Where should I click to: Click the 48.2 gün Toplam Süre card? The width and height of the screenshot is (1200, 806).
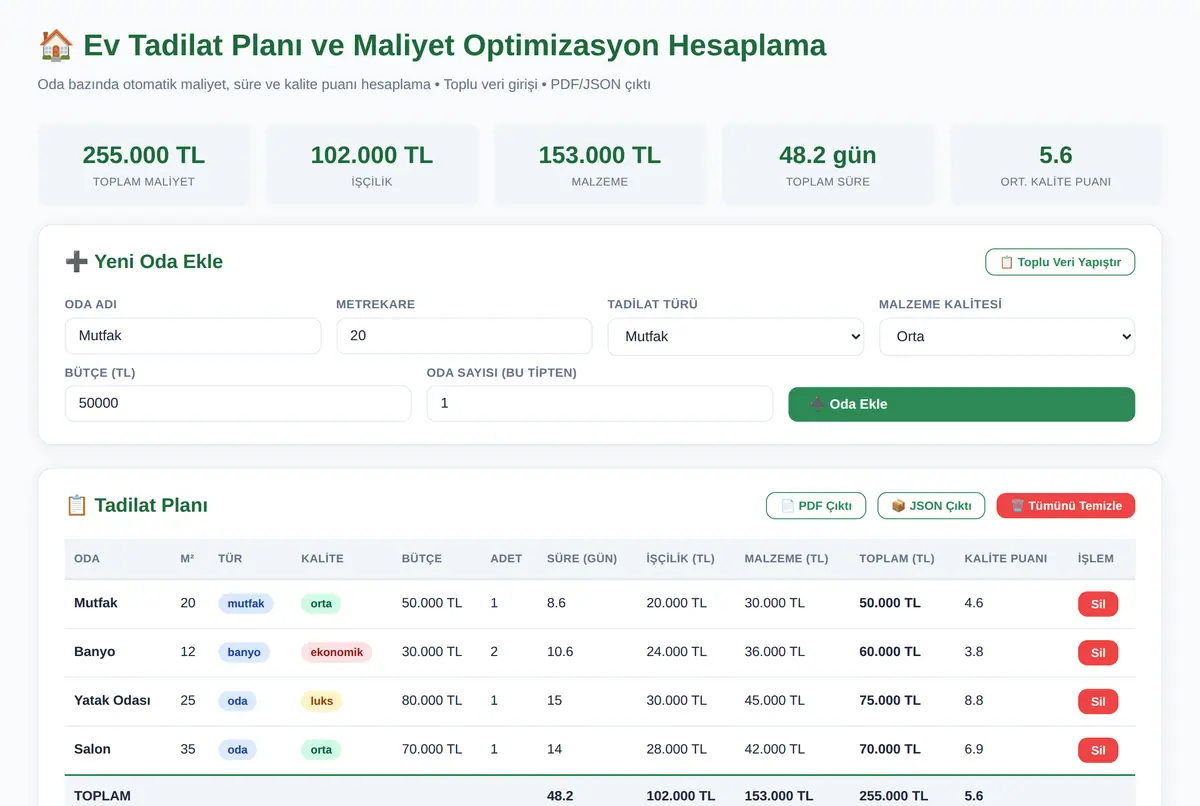tap(828, 165)
